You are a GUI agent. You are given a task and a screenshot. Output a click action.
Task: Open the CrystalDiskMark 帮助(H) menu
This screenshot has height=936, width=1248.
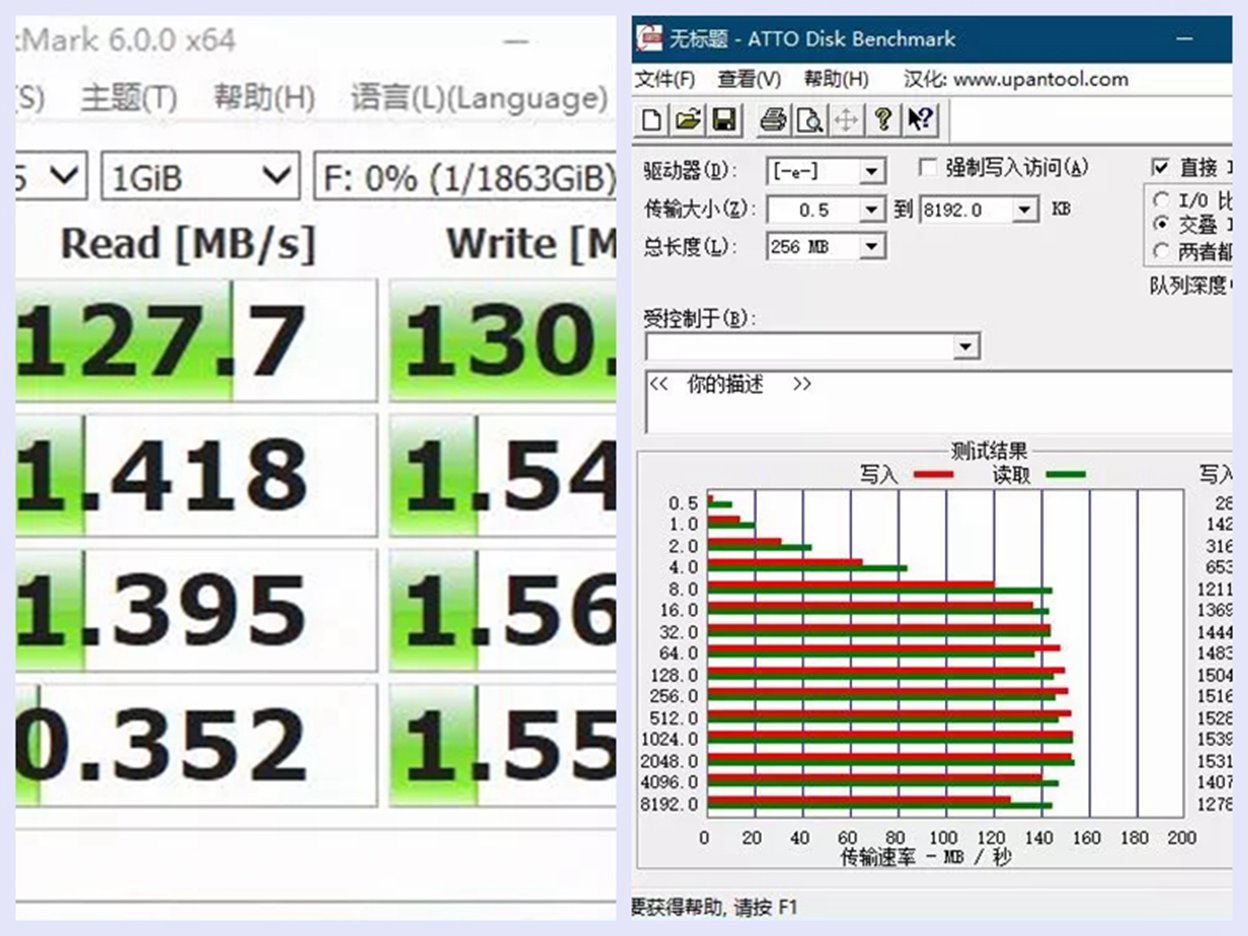(264, 98)
